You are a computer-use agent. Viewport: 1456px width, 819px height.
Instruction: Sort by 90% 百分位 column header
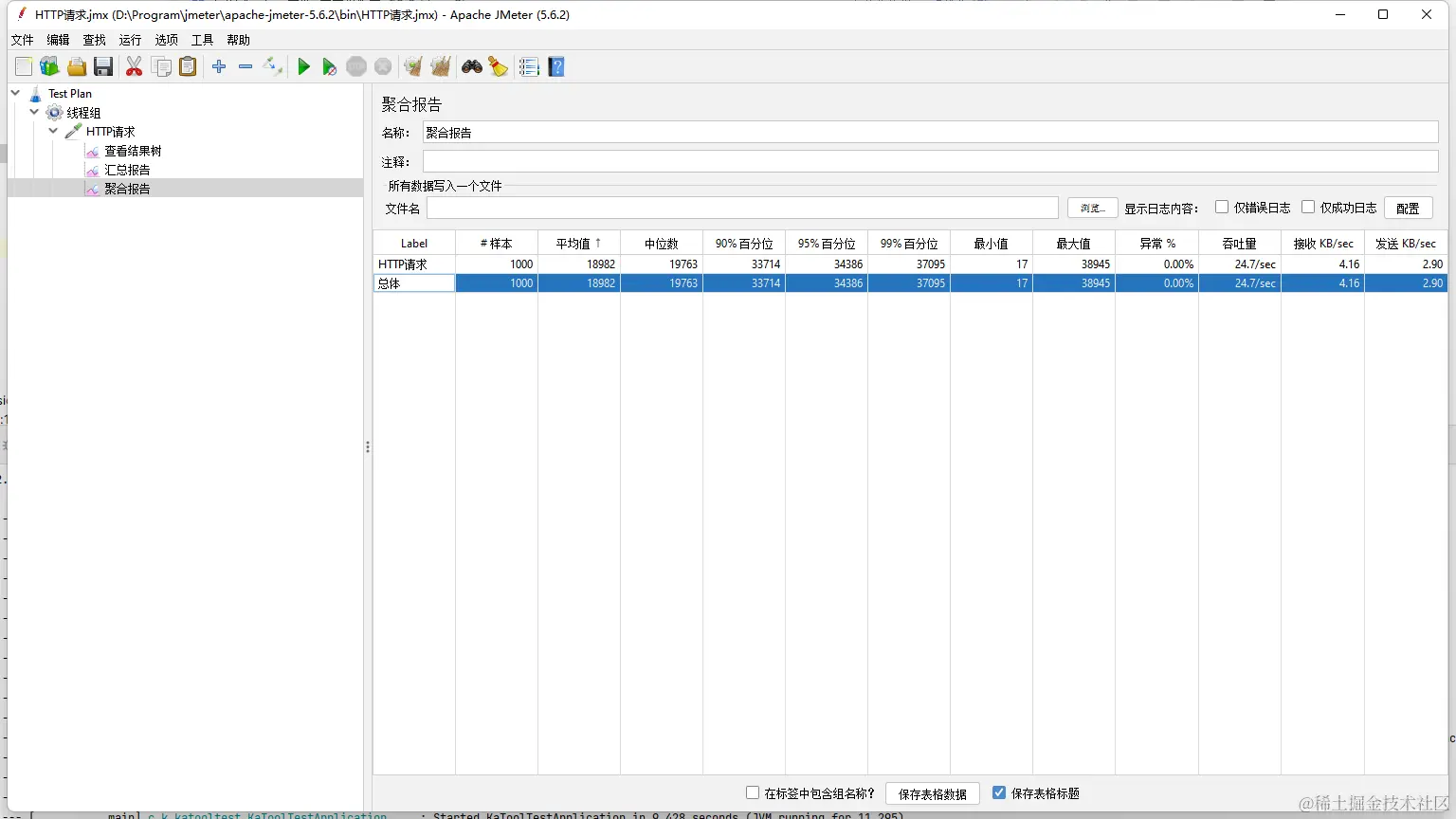tap(744, 244)
